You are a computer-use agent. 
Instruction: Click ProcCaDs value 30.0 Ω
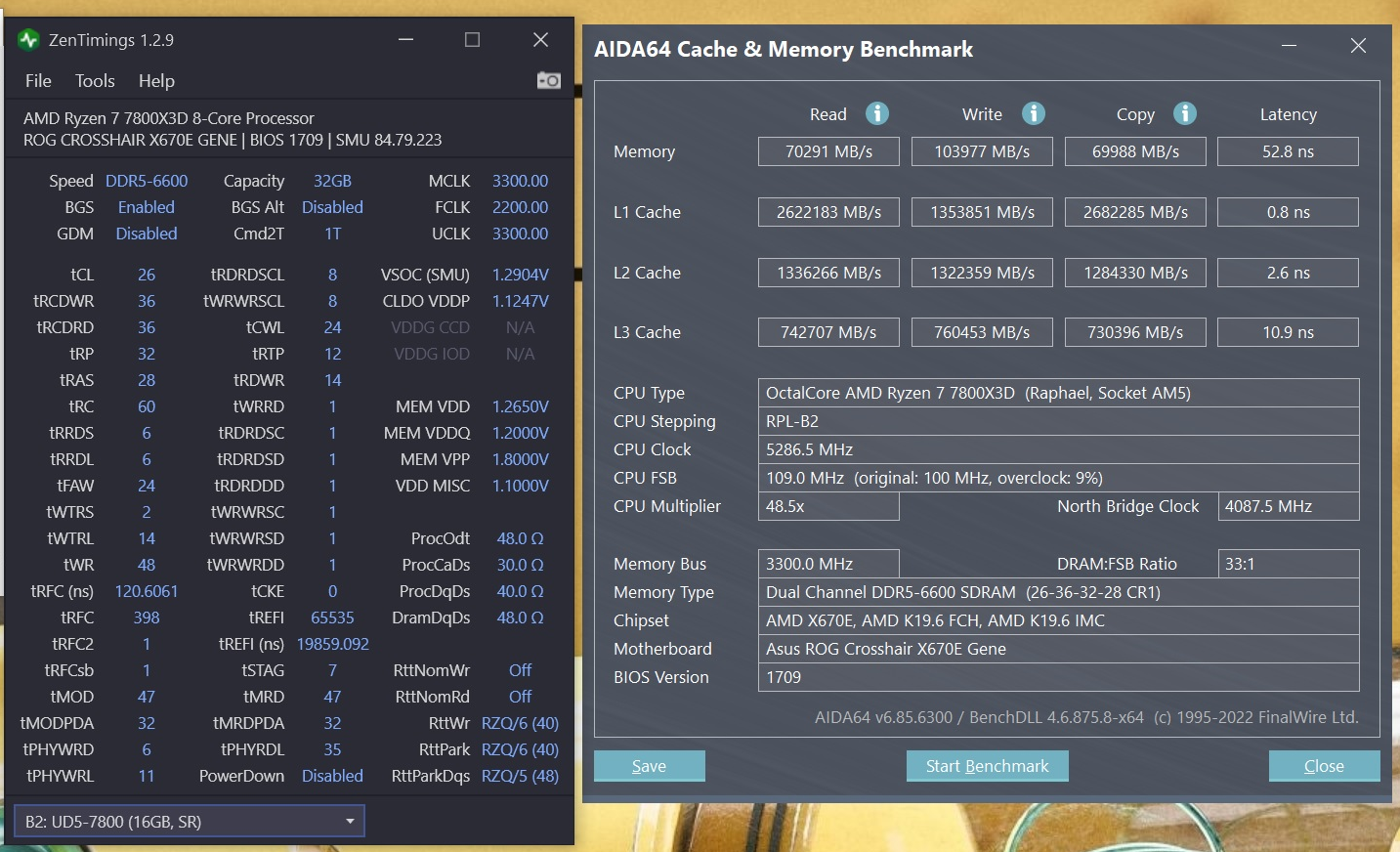point(520,565)
